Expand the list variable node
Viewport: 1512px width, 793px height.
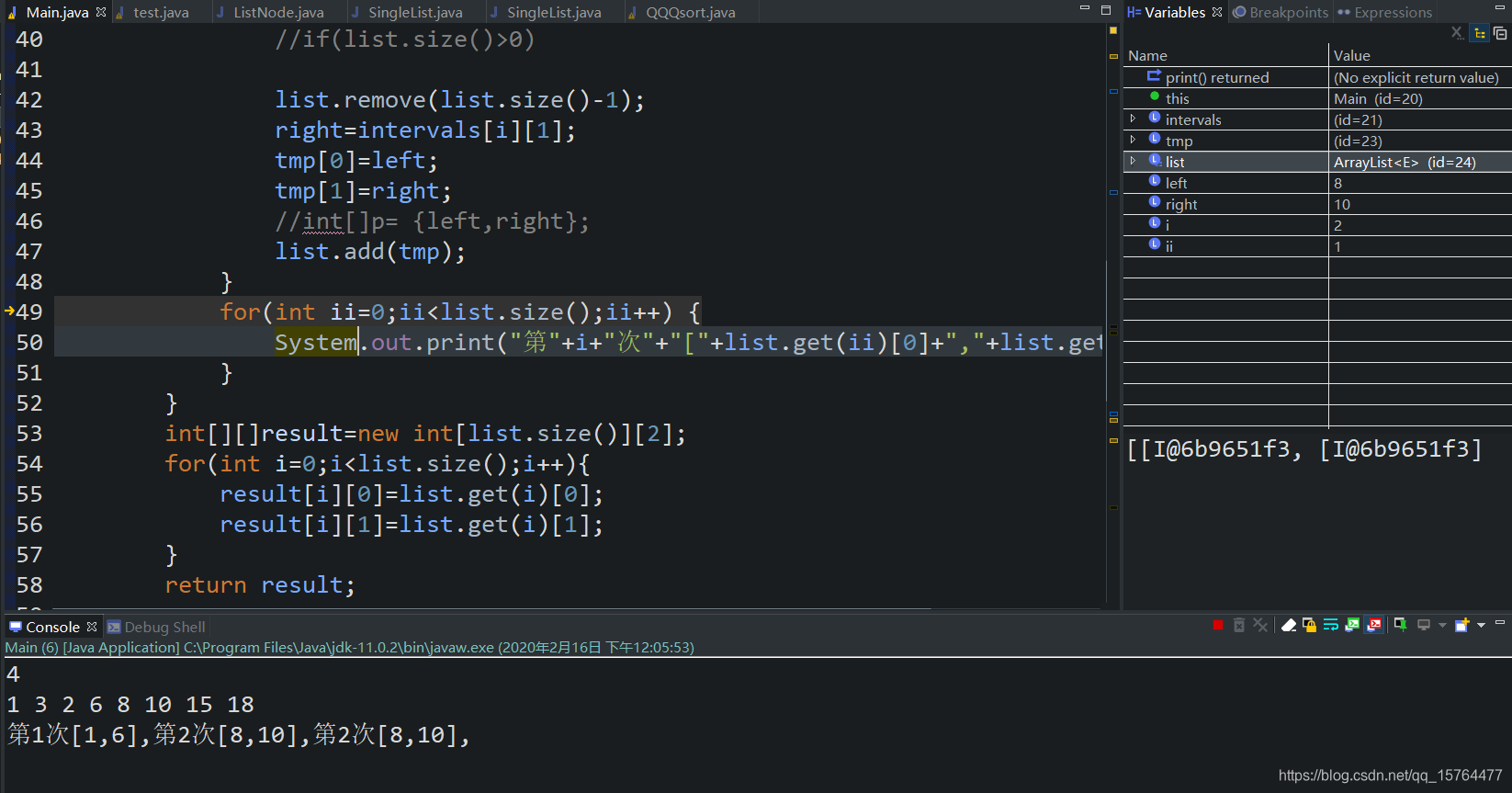click(x=1133, y=161)
